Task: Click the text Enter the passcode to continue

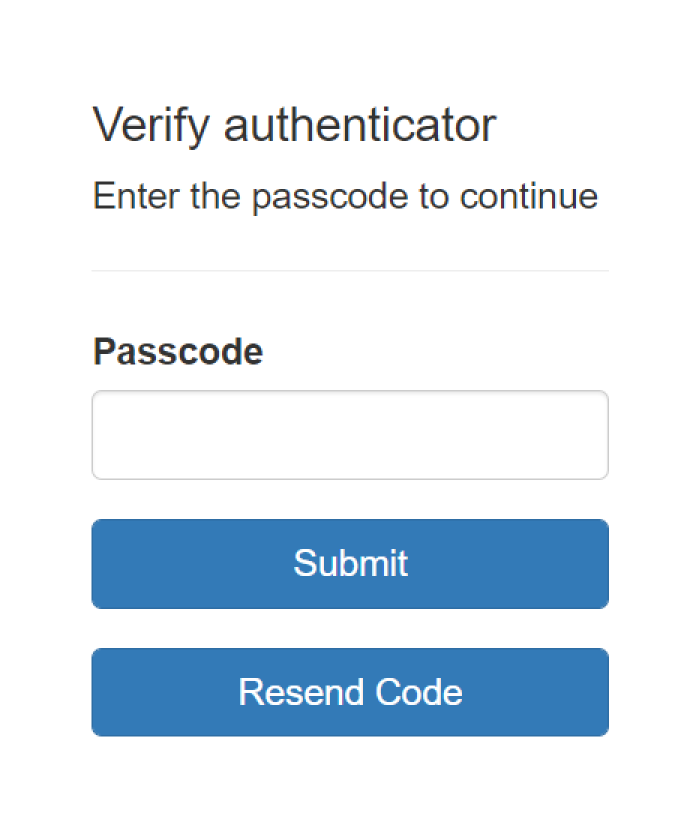Action: [x=345, y=196]
